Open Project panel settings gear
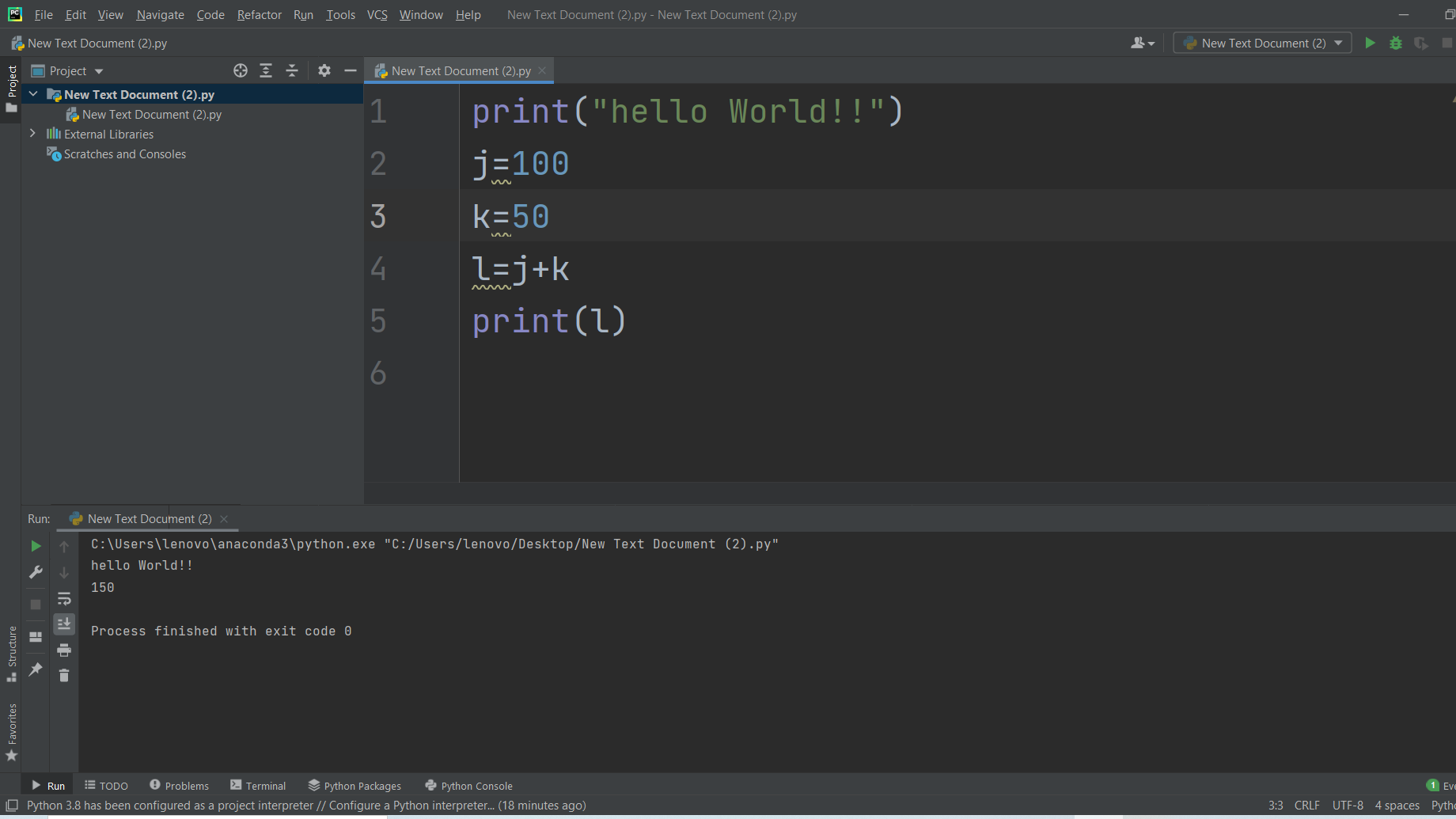The width and height of the screenshot is (1456, 819). point(324,70)
